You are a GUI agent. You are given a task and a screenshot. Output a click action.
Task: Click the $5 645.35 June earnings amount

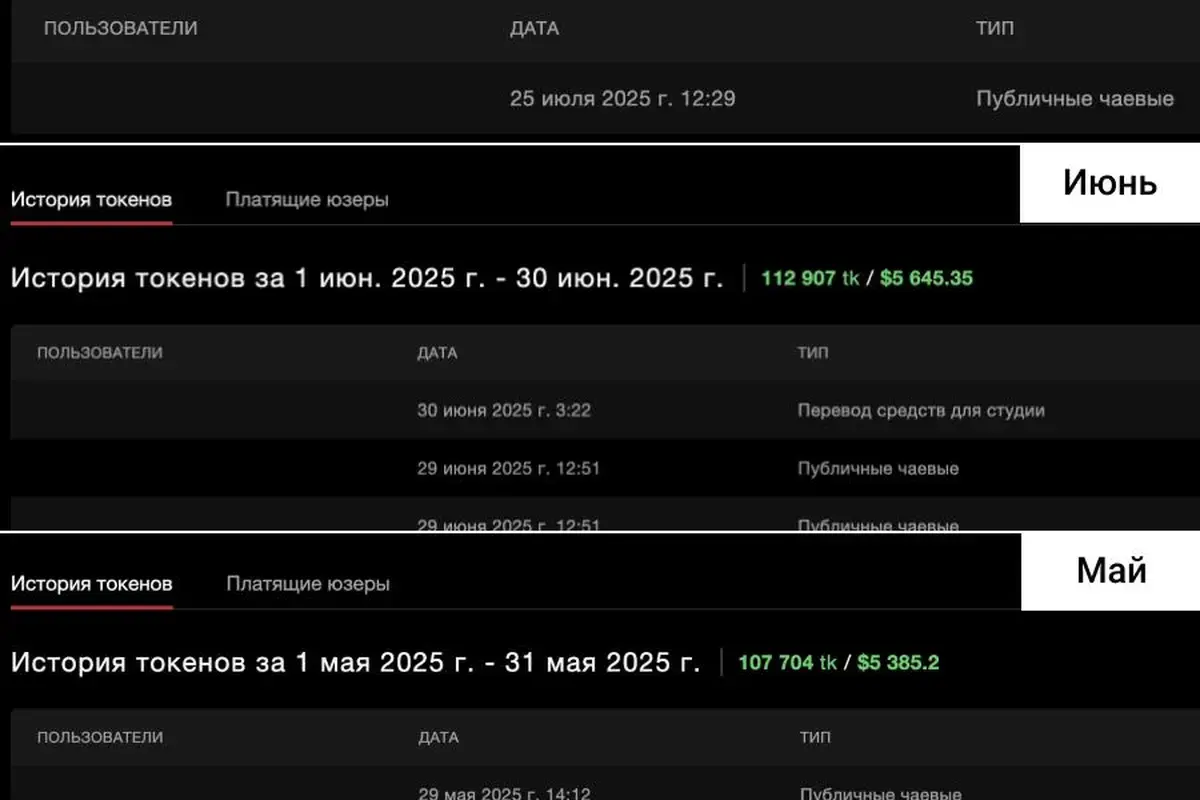926,278
